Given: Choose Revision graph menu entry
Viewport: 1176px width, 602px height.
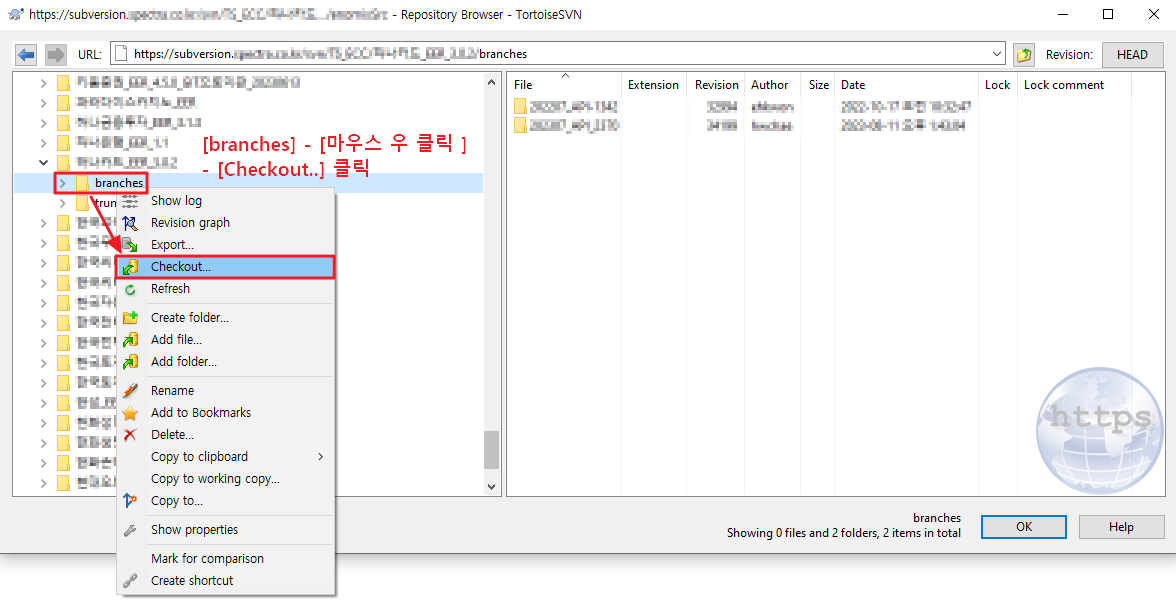Looking at the screenshot, I should click(226, 223).
